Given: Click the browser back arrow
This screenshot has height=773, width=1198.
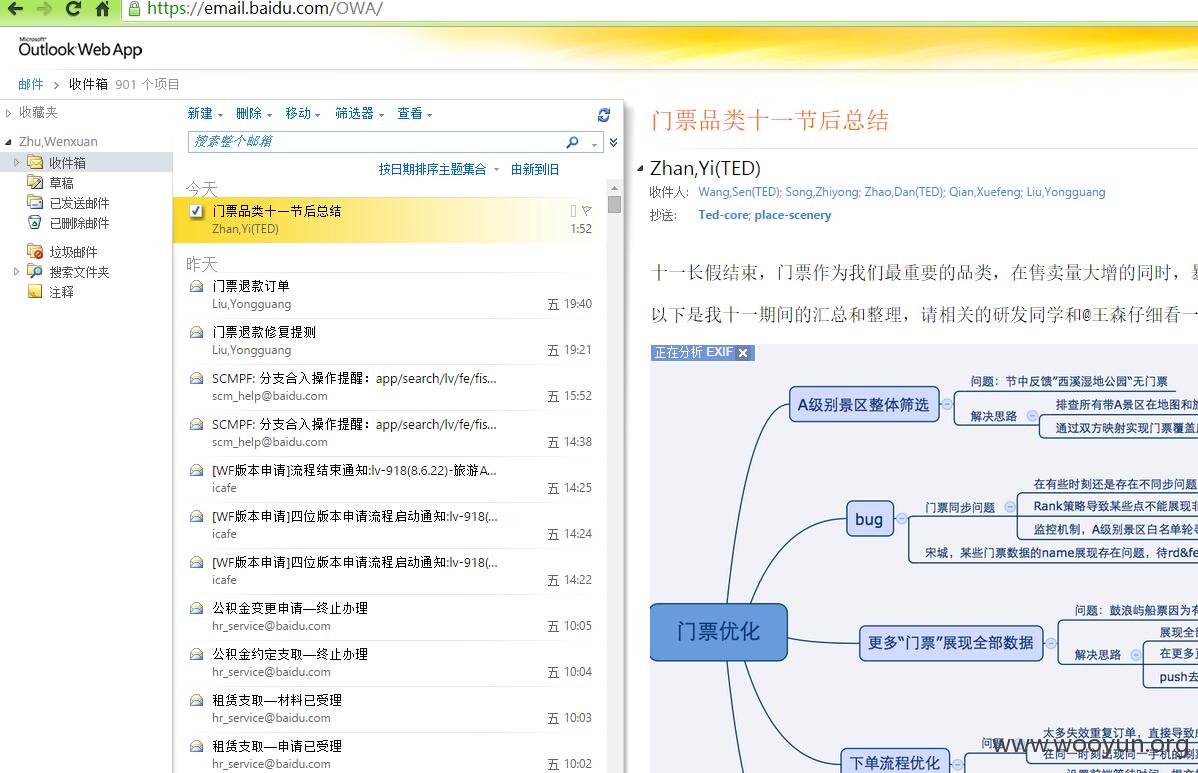Looking at the screenshot, I should (x=15, y=8).
